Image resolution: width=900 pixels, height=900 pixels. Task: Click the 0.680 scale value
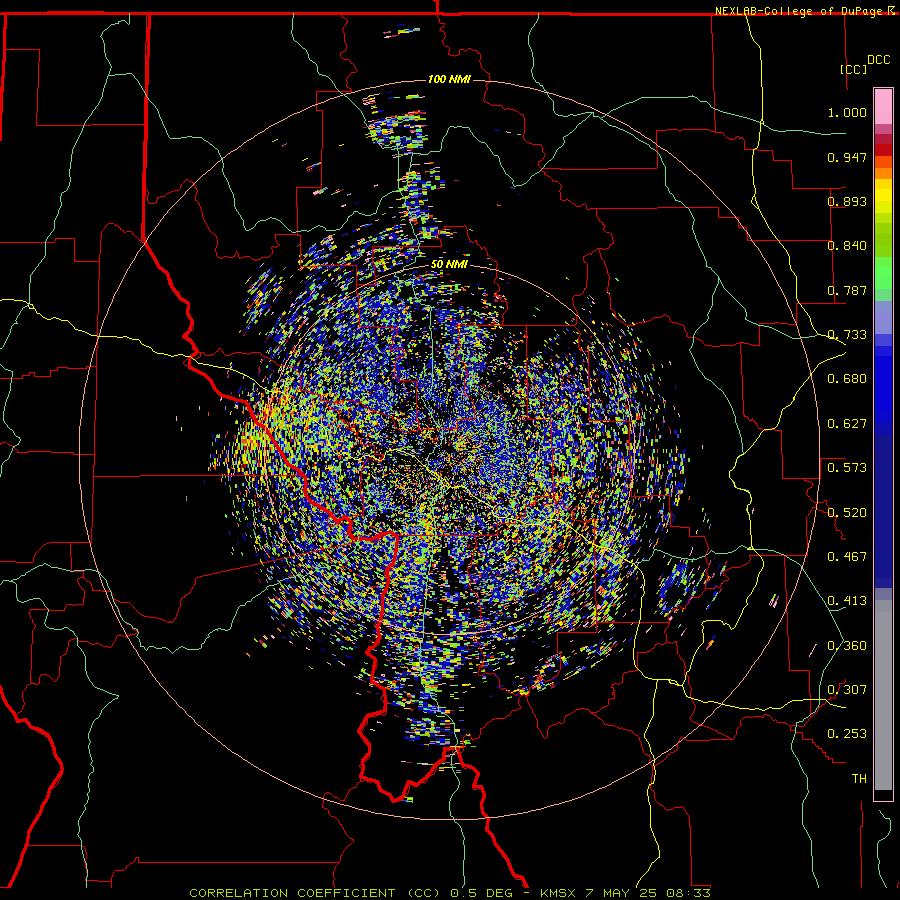[847, 379]
